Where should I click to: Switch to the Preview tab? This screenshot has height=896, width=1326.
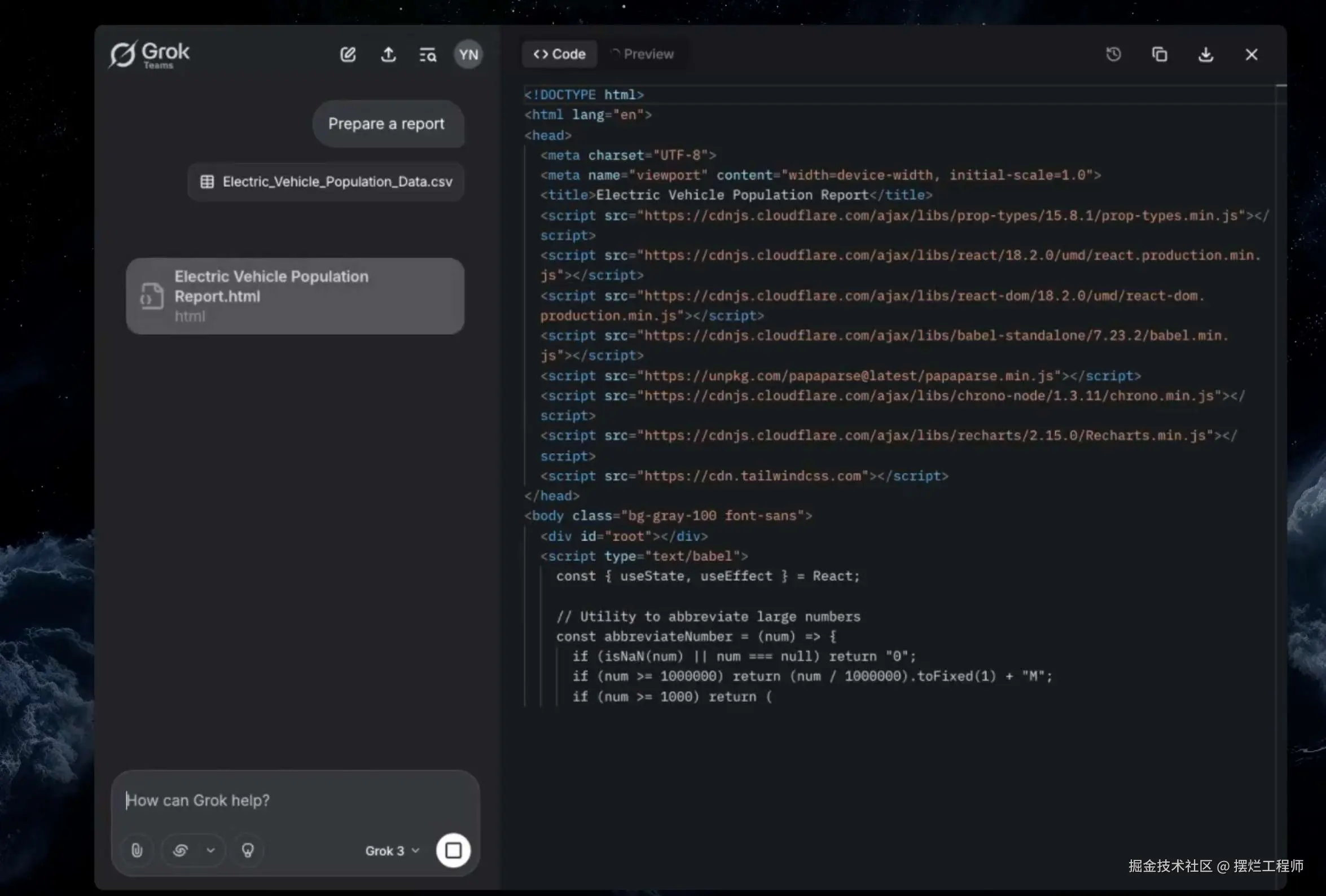(x=643, y=54)
